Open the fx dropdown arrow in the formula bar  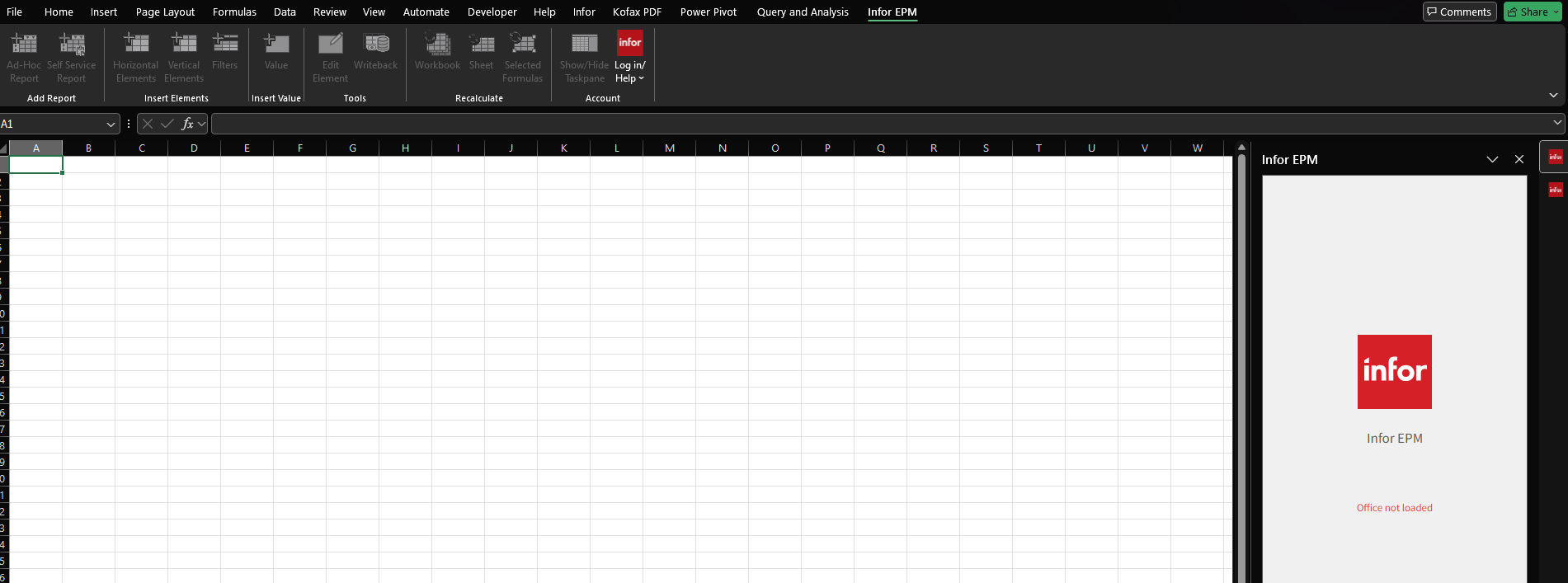(202, 124)
